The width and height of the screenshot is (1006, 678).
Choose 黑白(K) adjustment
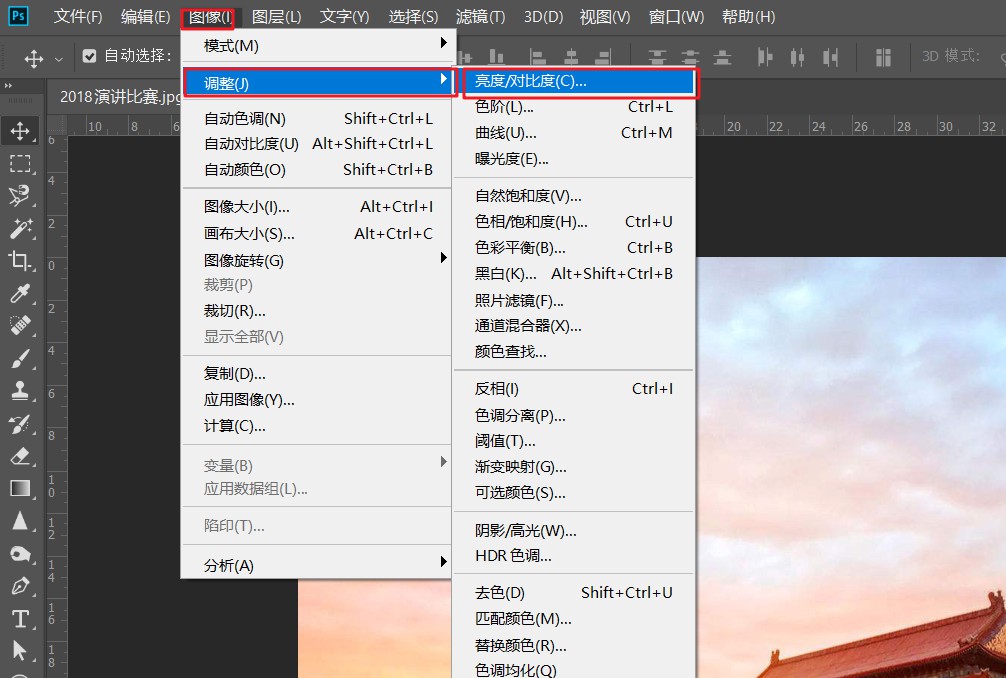574,274
